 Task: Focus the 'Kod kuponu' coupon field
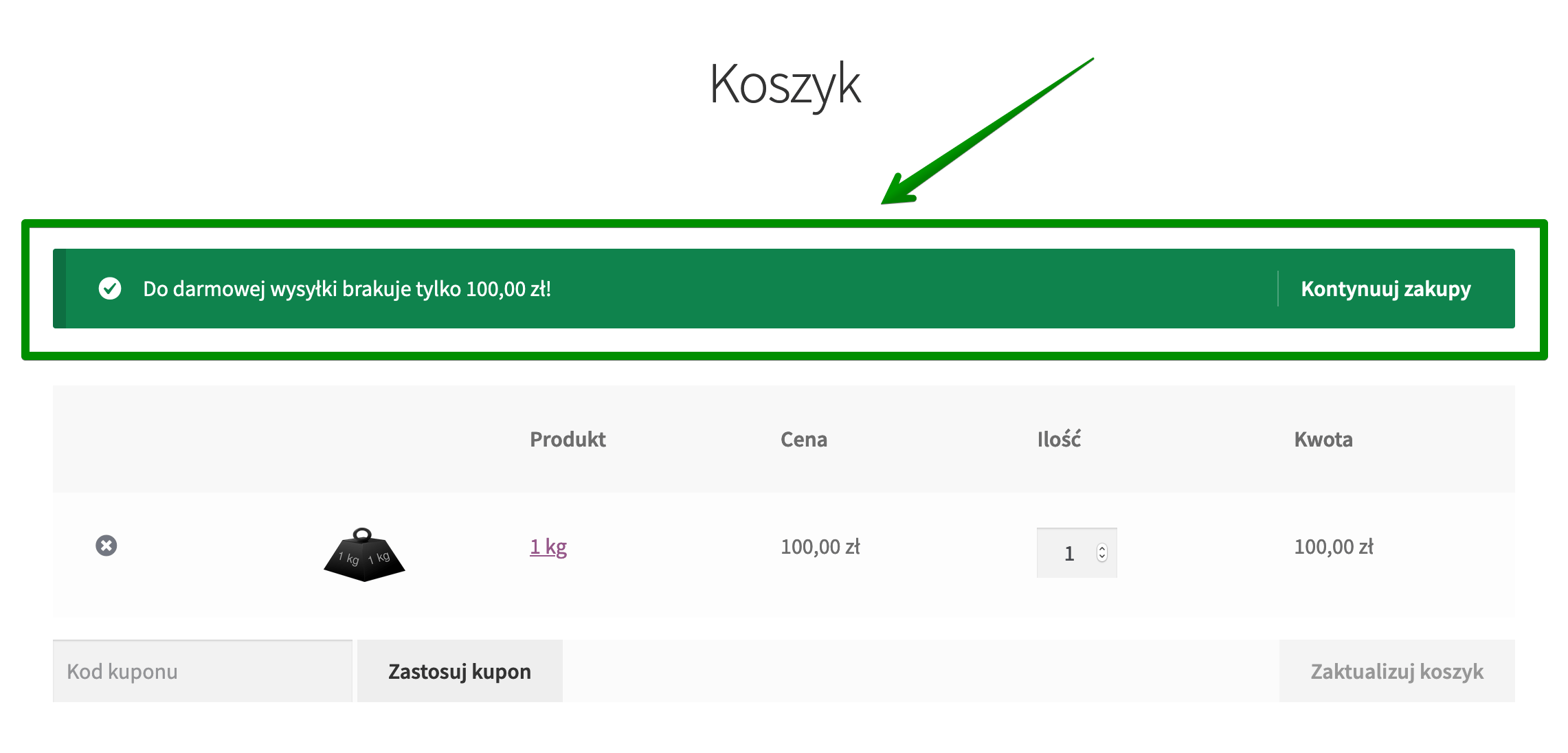[203, 671]
